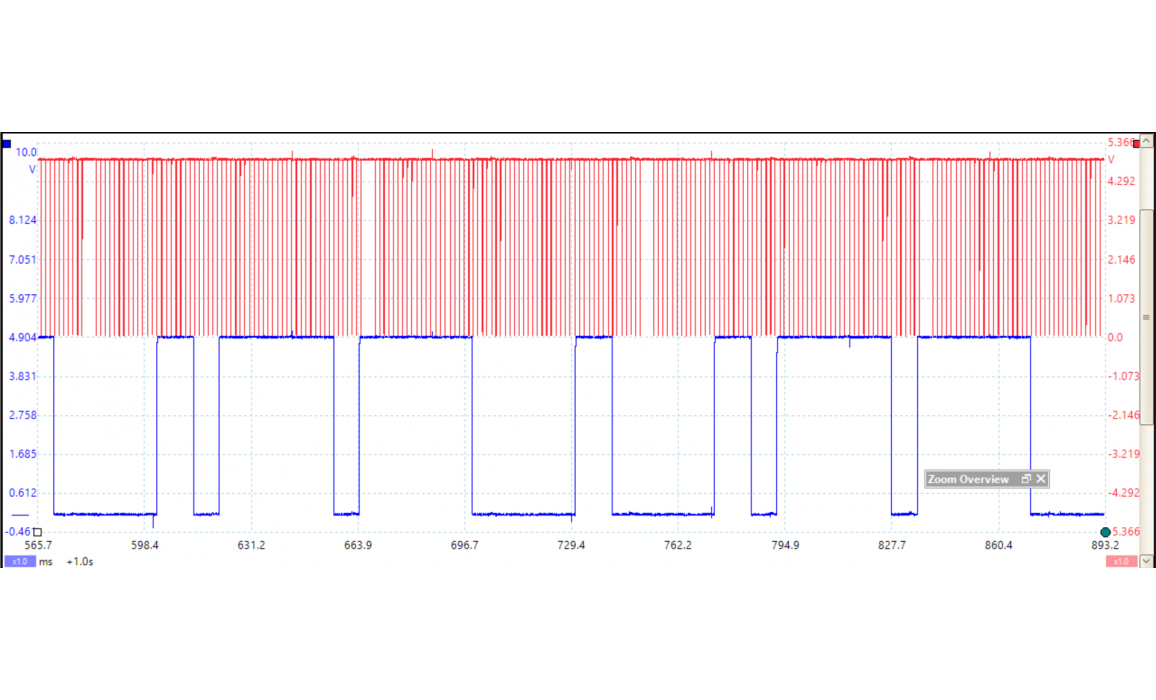Click the green circular handle at bottom right
The height and width of the screenshot is (700, 1156).
click(1105, 532)
